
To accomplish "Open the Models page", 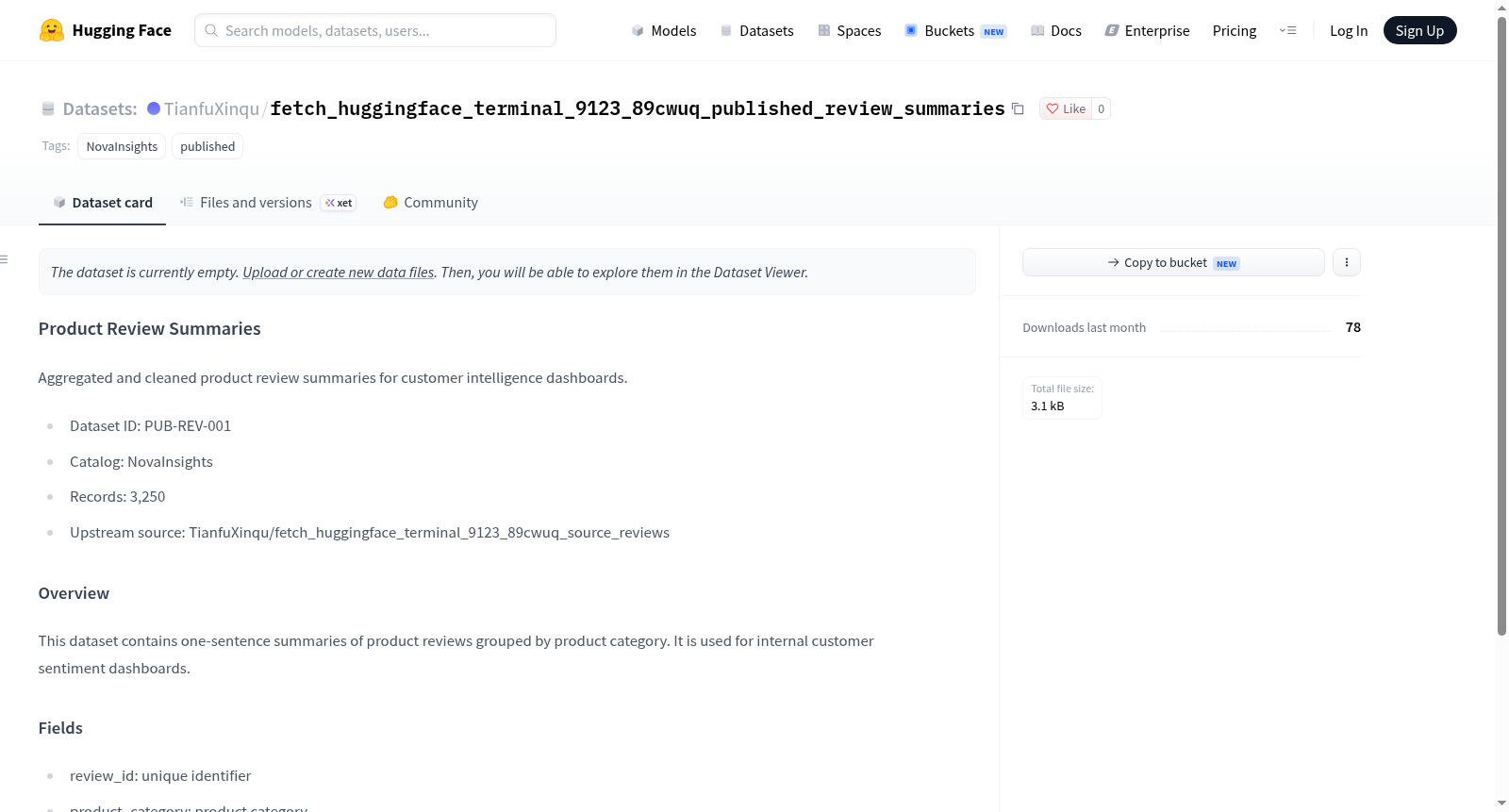I will 664,30.
